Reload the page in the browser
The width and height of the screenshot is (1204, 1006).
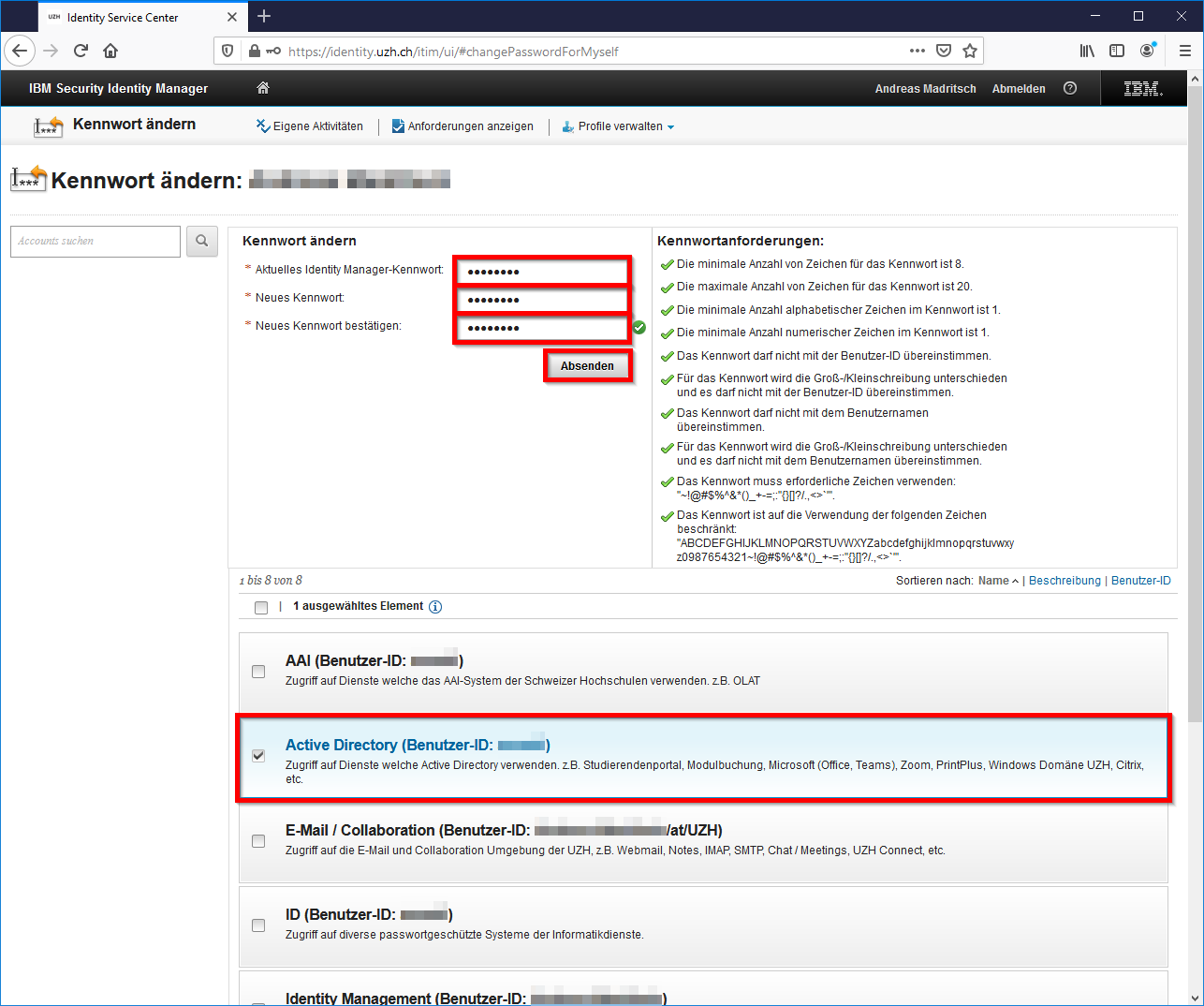pos(81,52)
